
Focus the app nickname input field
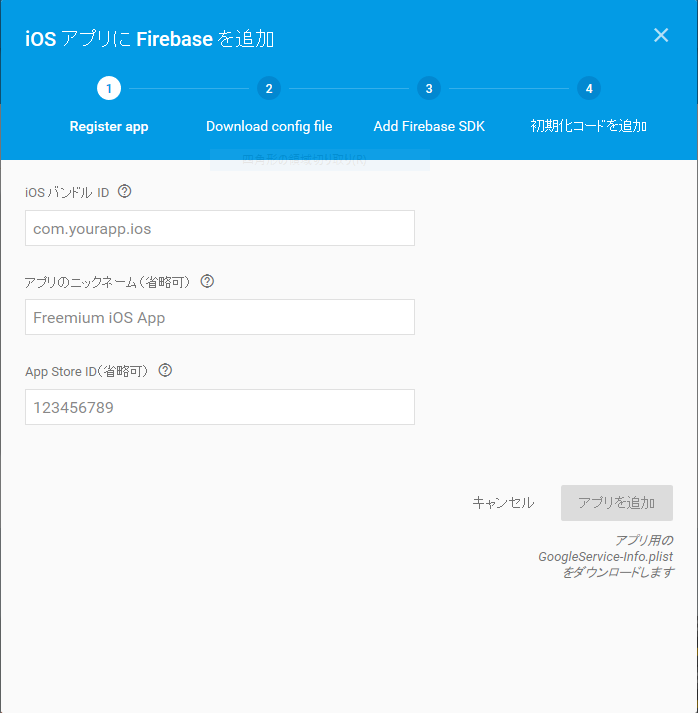pyautogui.click(x=220, y=317)
